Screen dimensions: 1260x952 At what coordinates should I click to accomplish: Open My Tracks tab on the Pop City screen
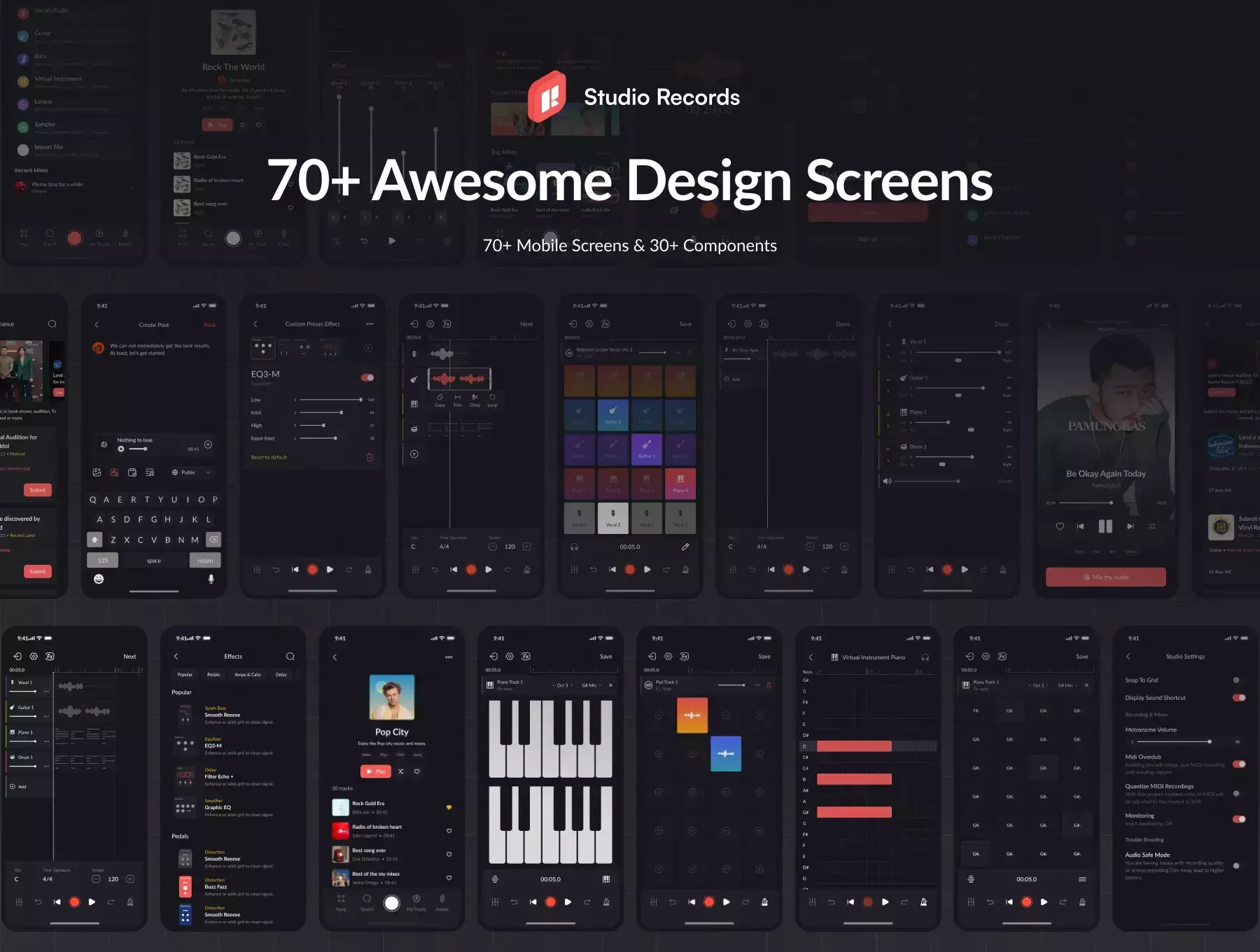[x=416, y=902]
